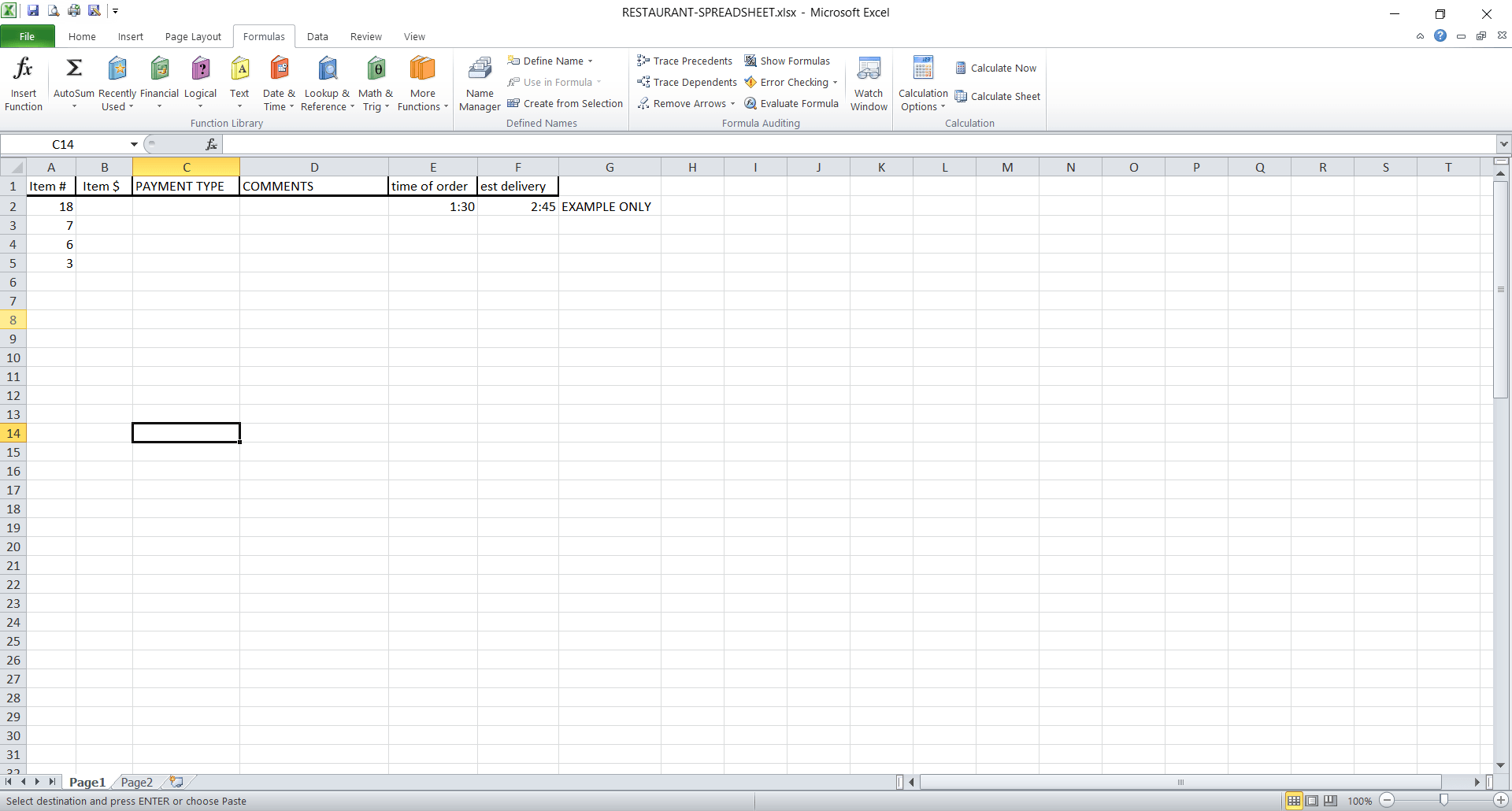Click the Trace Precedents icon
1512x811 pixels.
[x=643, y=61]
